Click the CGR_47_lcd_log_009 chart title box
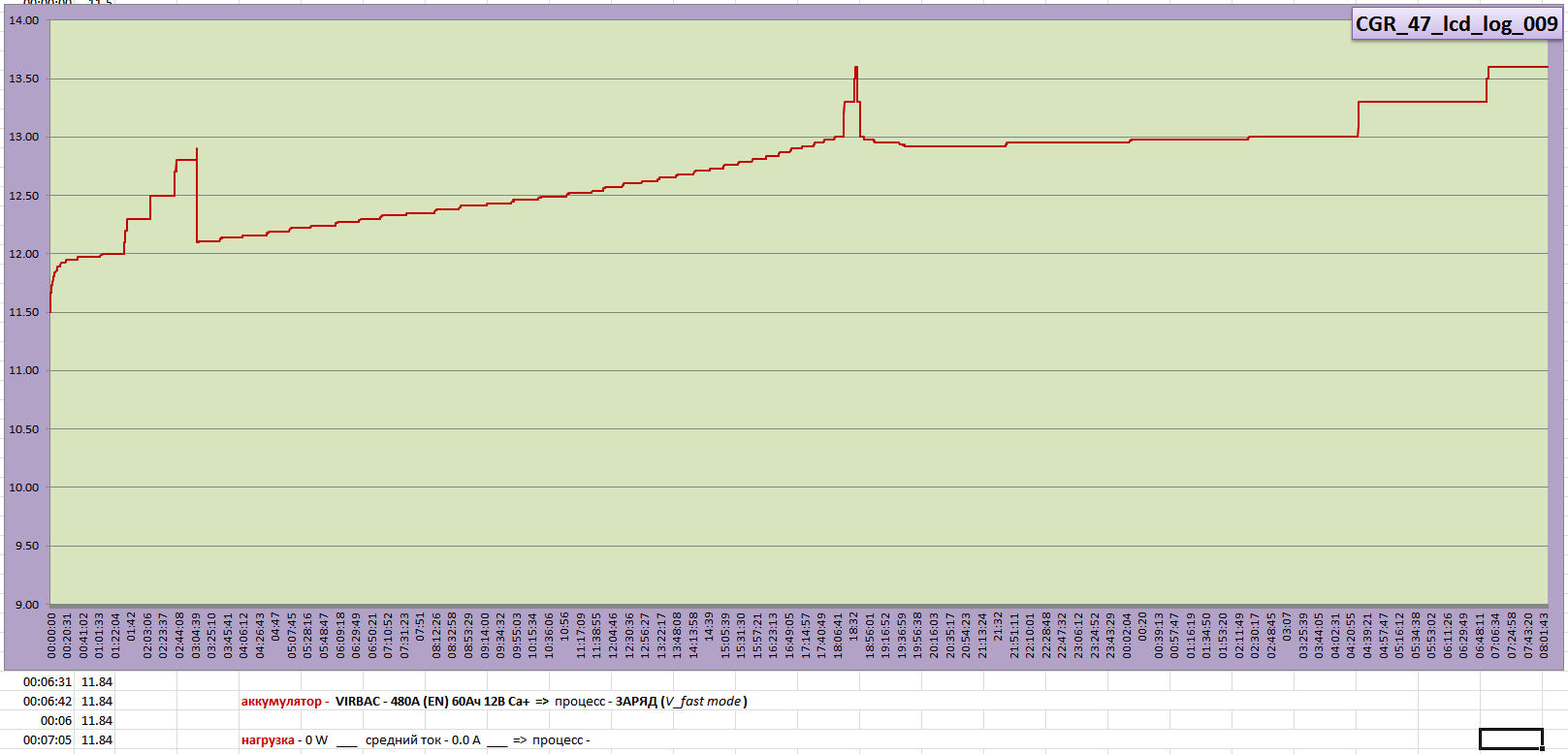Image resolution: width=1568 pixels, height=754 pixels. tap(1456, 24)
